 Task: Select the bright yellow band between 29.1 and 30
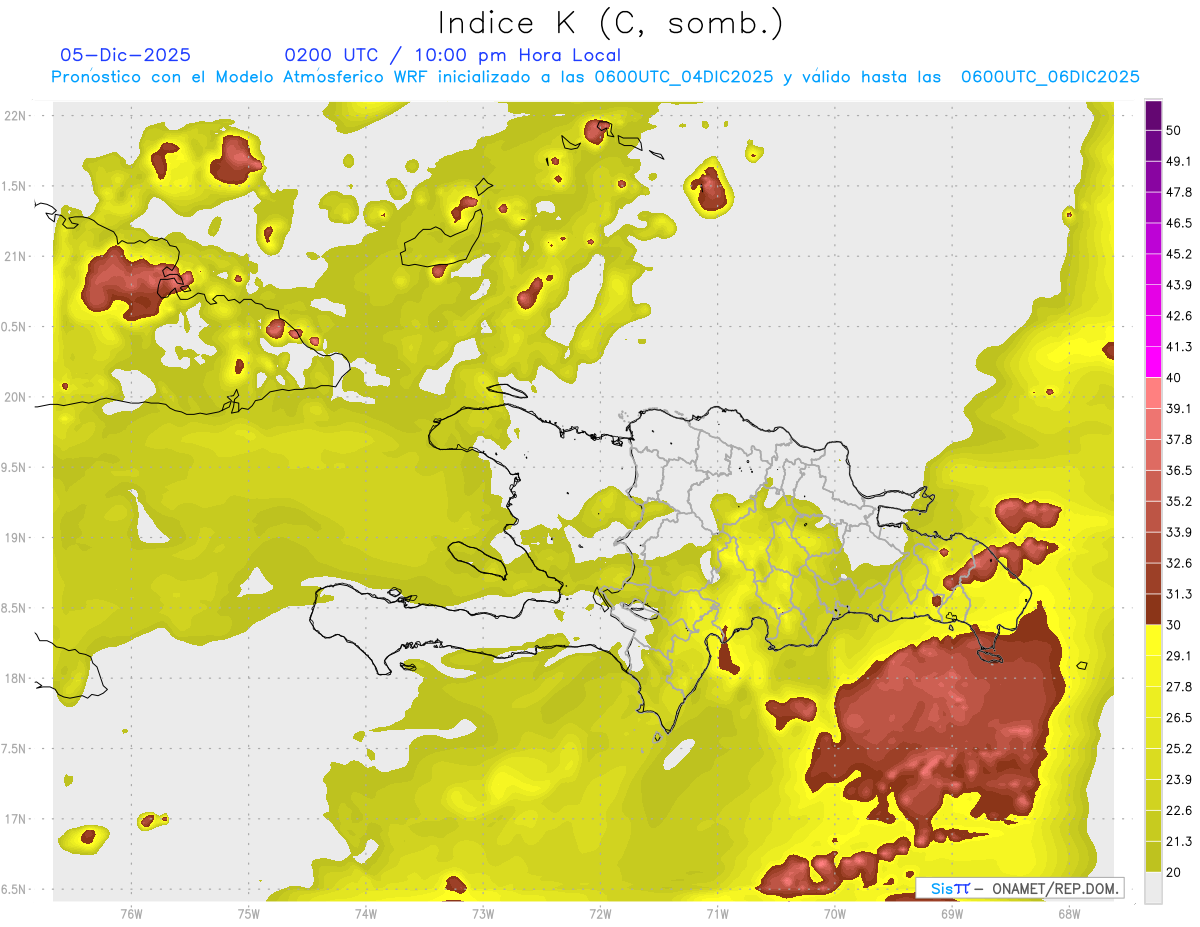(x=1154, y=640)
